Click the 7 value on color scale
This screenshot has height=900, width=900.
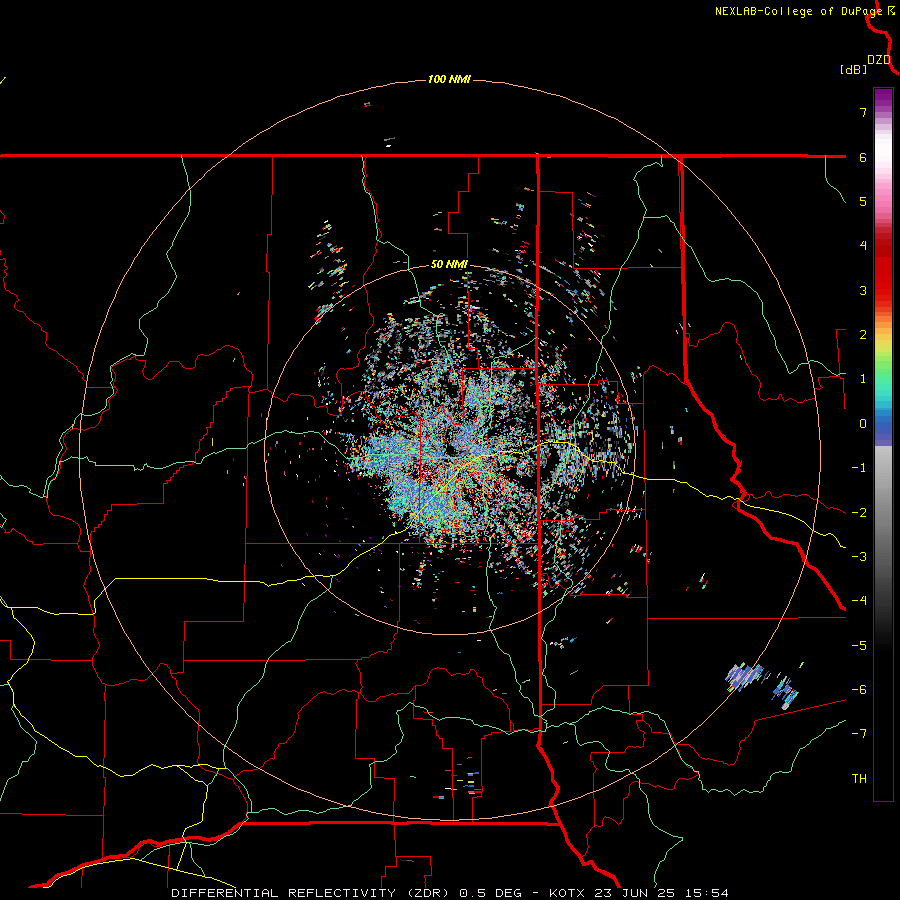point(863,112)
